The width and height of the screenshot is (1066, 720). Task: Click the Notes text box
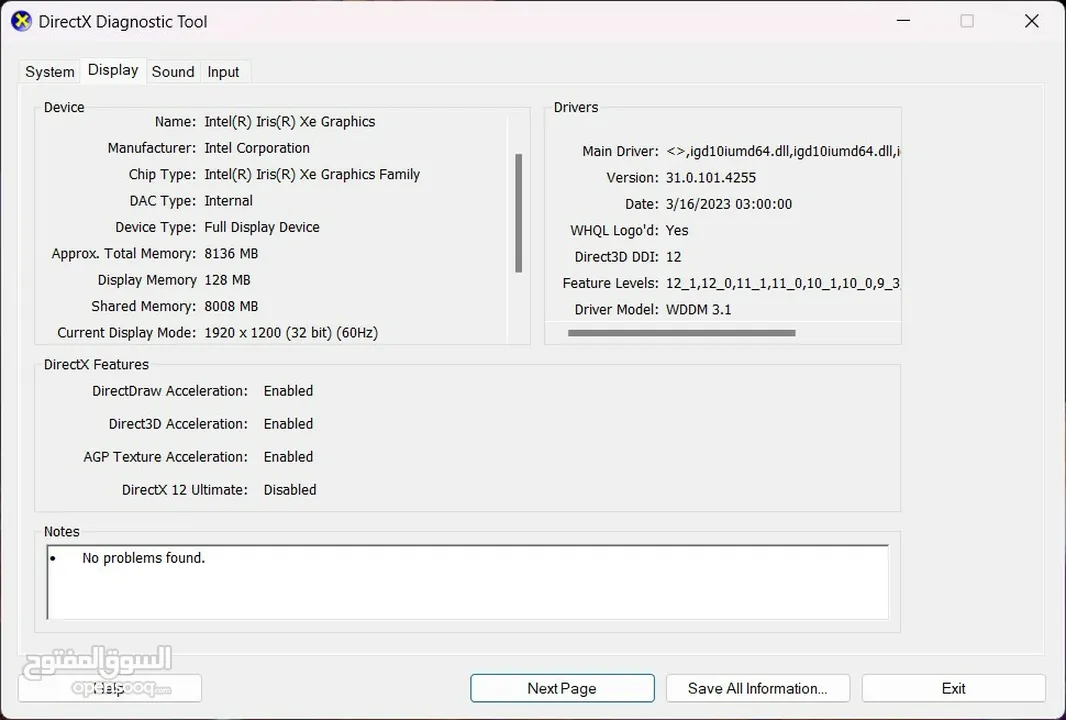[x=468, y=582]
